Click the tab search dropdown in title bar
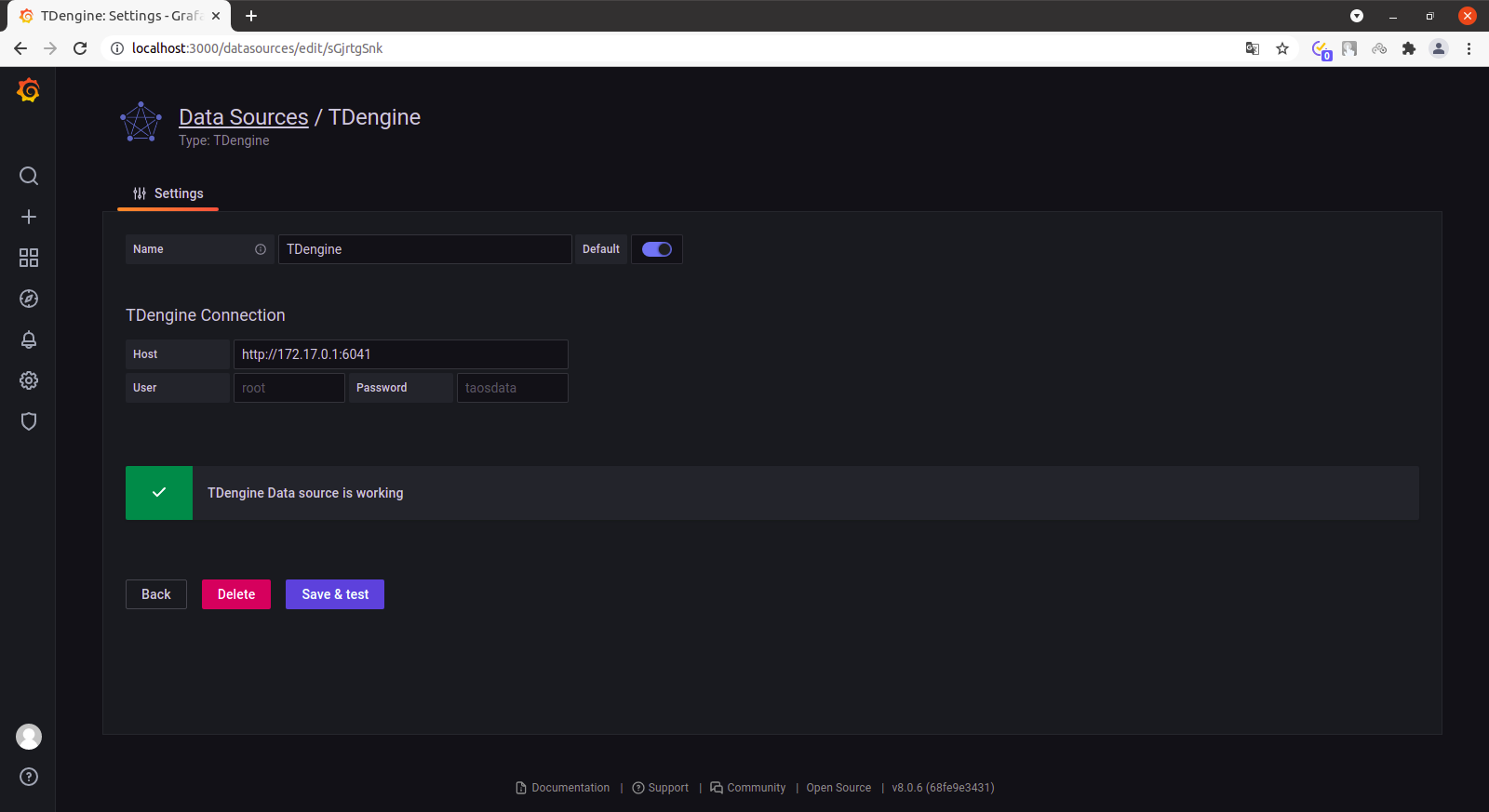The image size is (1489, 812). (x=1357, y=16)
